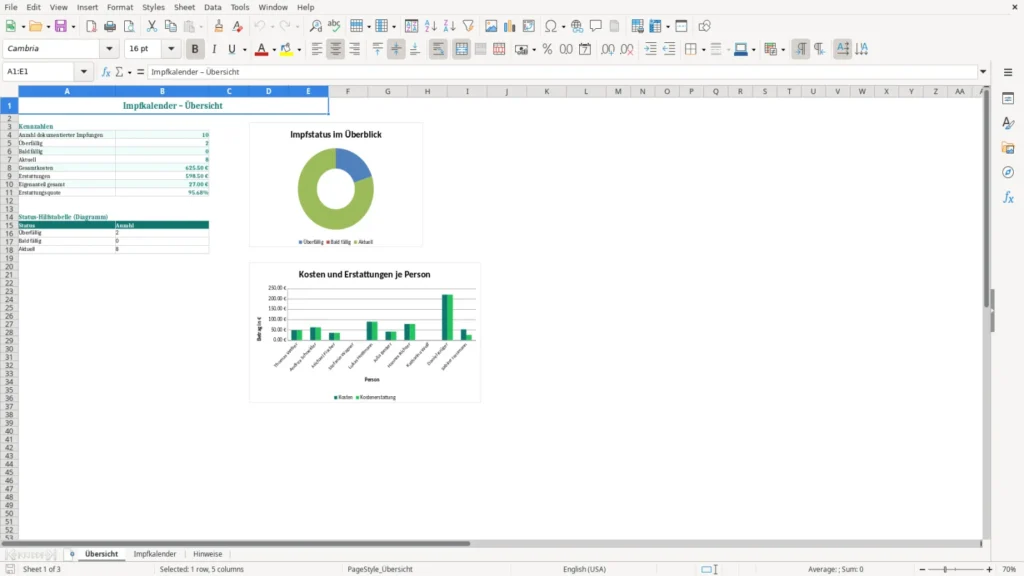
Task: Format the cell as percent
Action: tap(547, 49)
